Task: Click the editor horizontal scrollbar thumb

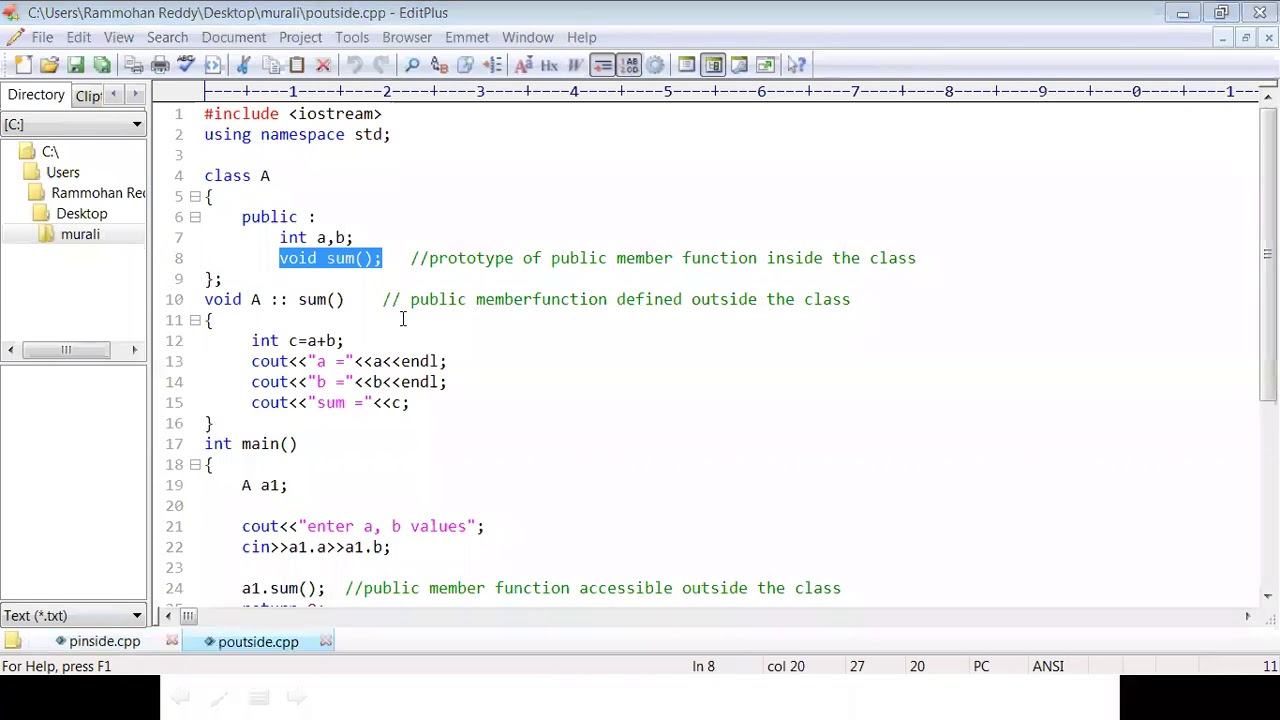Action: click(x=188, y=616)
